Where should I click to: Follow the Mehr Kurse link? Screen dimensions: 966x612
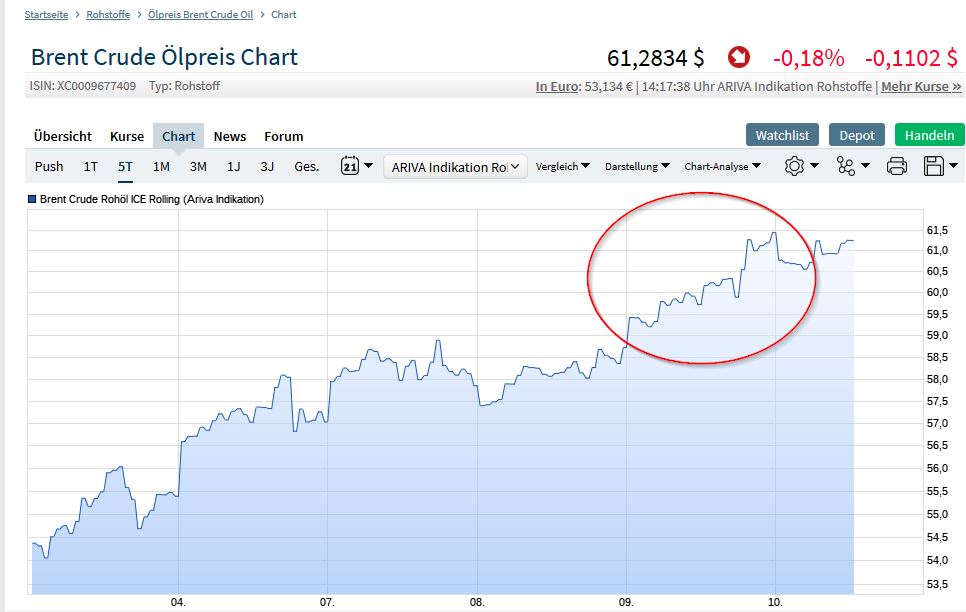[x=921, y=87]
